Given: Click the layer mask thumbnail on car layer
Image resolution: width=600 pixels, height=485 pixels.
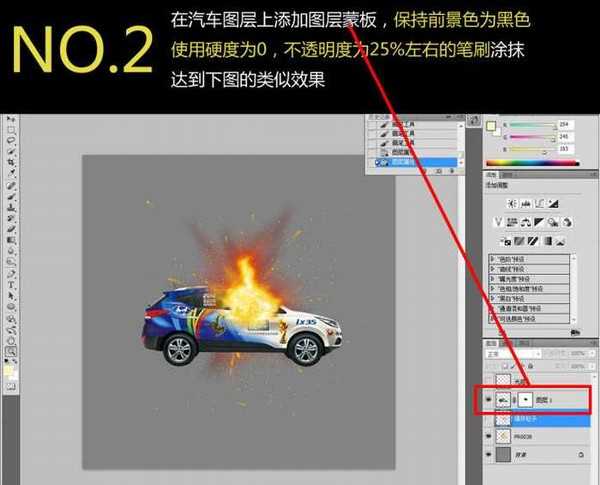Looking at the screenshot, I should click(526, 398).
